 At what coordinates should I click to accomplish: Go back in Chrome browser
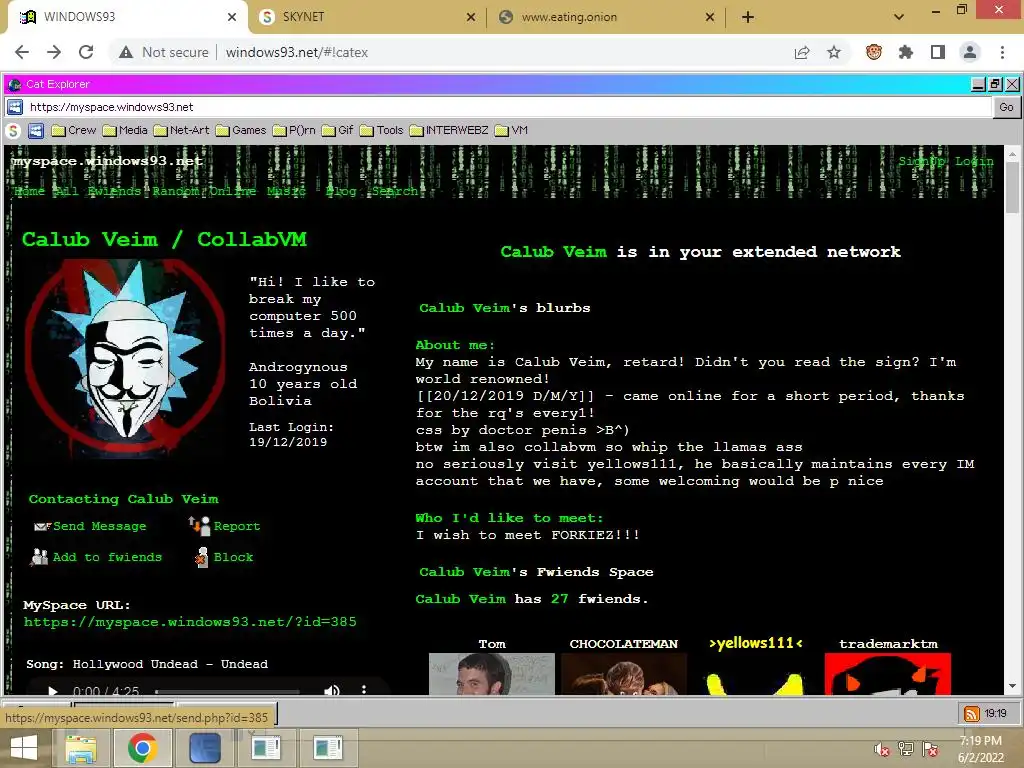coord(22,52)
